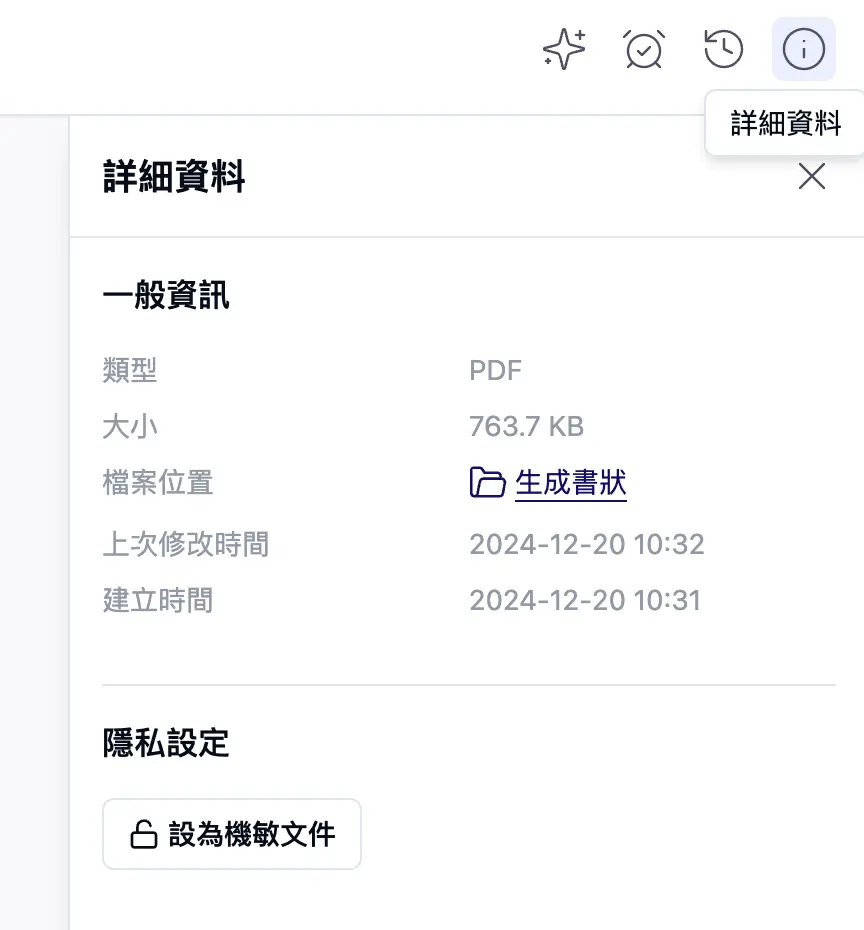Click the 上次修改時間 field label
Screen dimensions: 864x930
(185, 544)
